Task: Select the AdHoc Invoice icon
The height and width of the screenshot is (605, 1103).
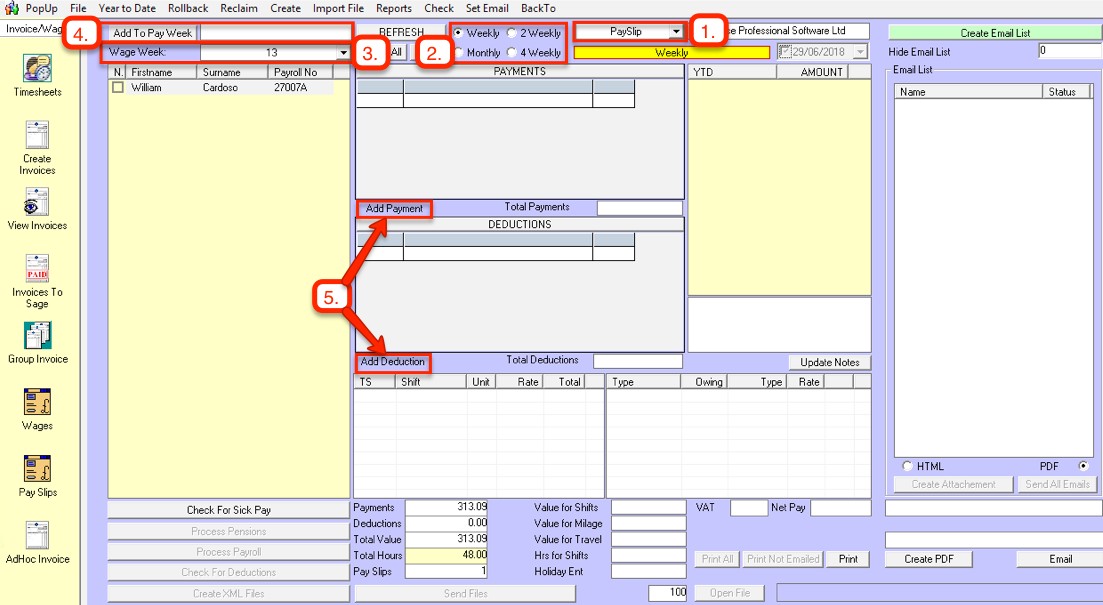Action: [x=37, y=537]
